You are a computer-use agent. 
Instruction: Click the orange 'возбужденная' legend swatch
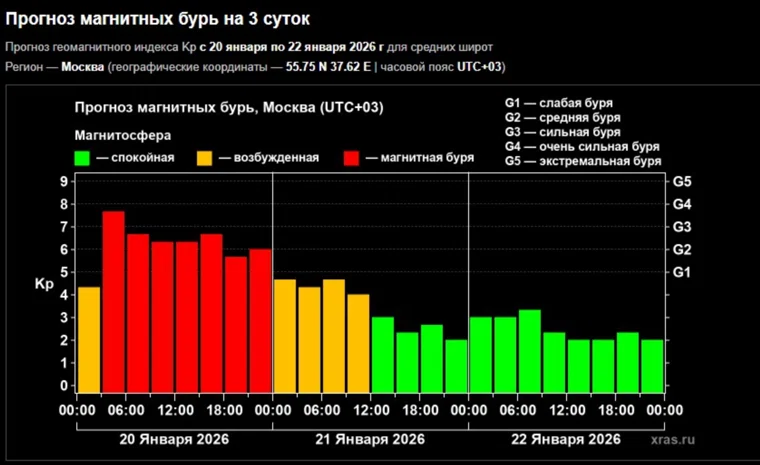pos(205,157)
